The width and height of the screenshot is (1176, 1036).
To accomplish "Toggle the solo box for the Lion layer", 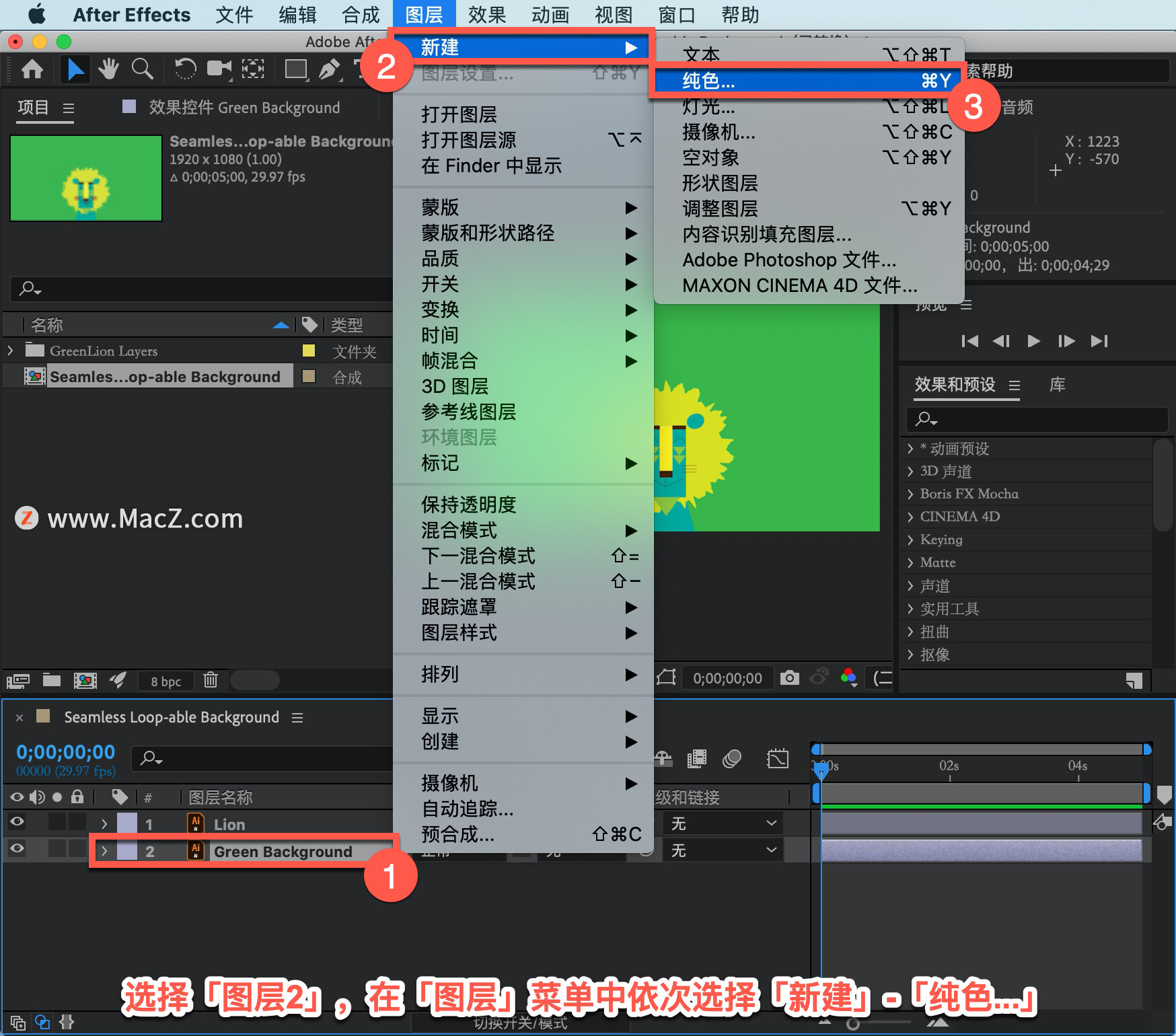I will point(57,821).
